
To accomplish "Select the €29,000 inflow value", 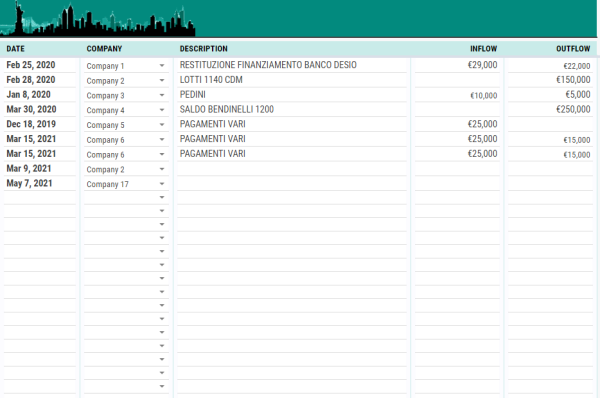I will [482, 65].
